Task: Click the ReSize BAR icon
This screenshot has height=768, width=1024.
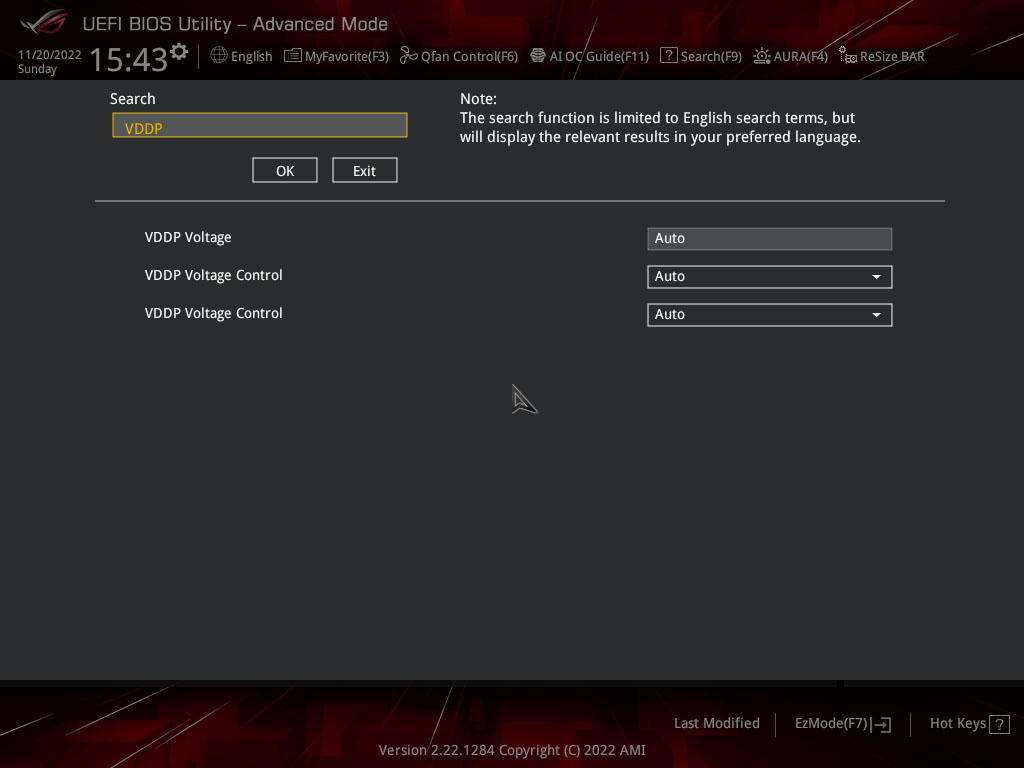Action: click(848, 56)
